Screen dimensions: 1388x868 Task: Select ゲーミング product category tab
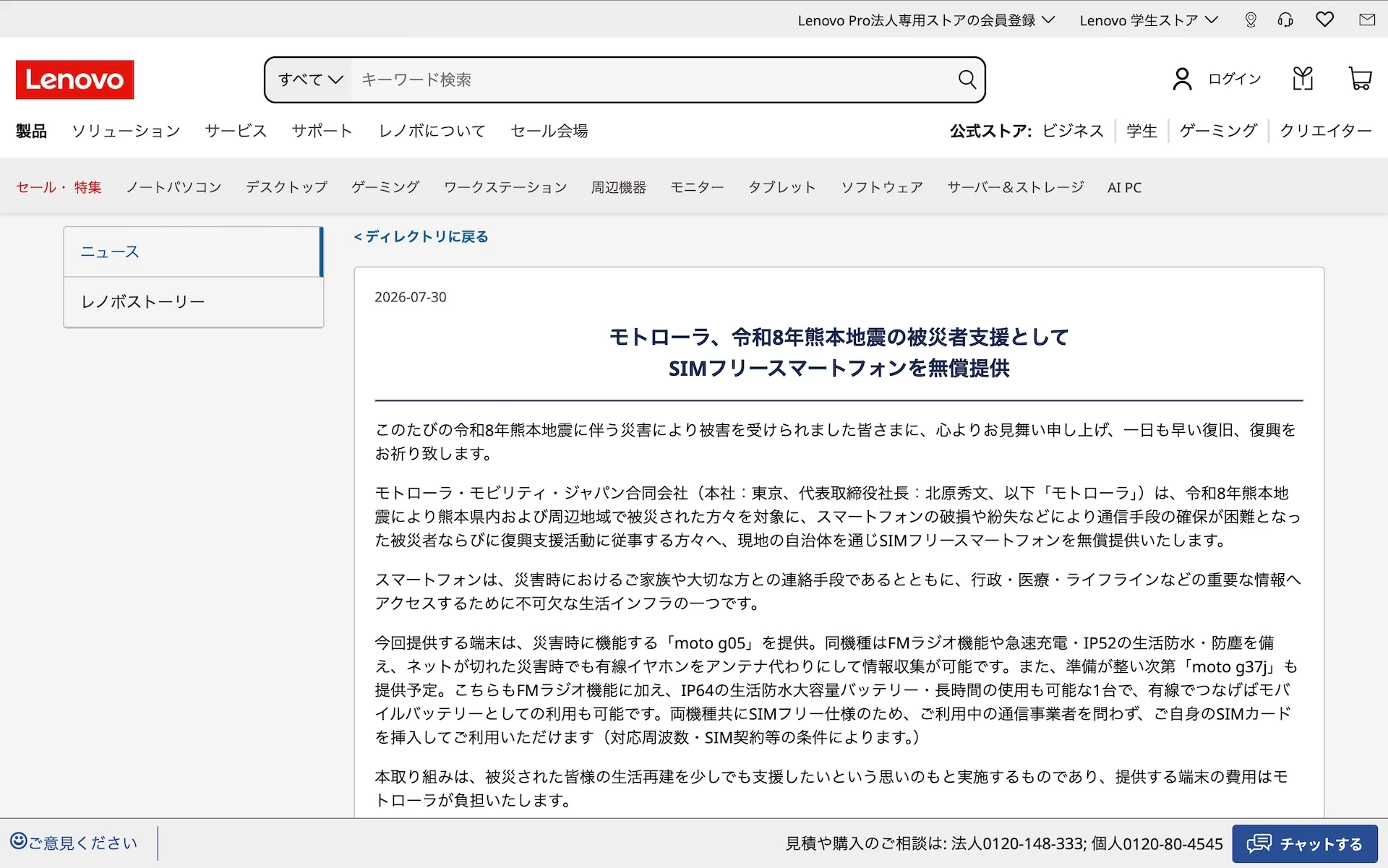pyautogui.click(x=385, y=187)
